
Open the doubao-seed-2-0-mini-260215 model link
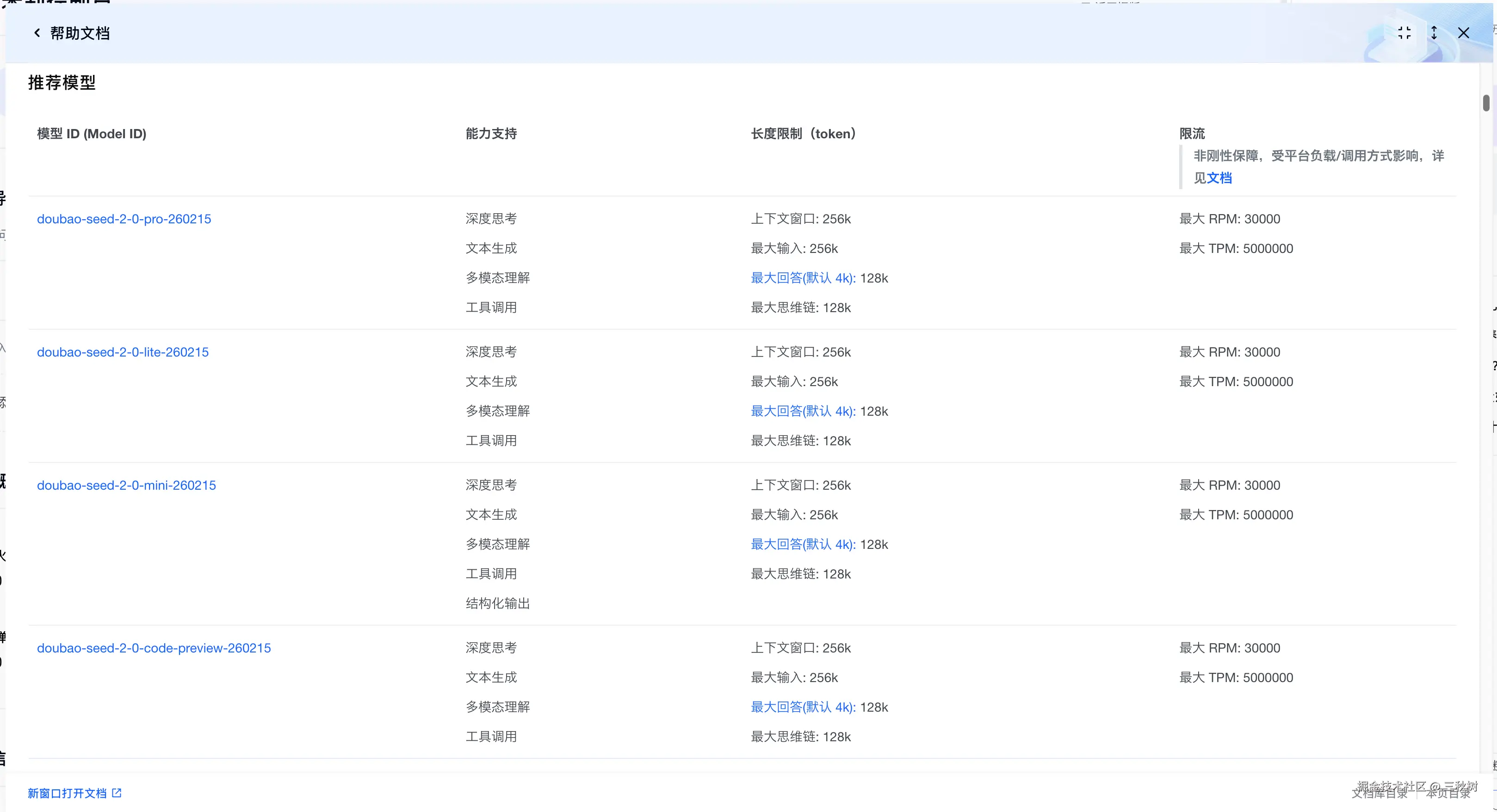coord(126,485)
